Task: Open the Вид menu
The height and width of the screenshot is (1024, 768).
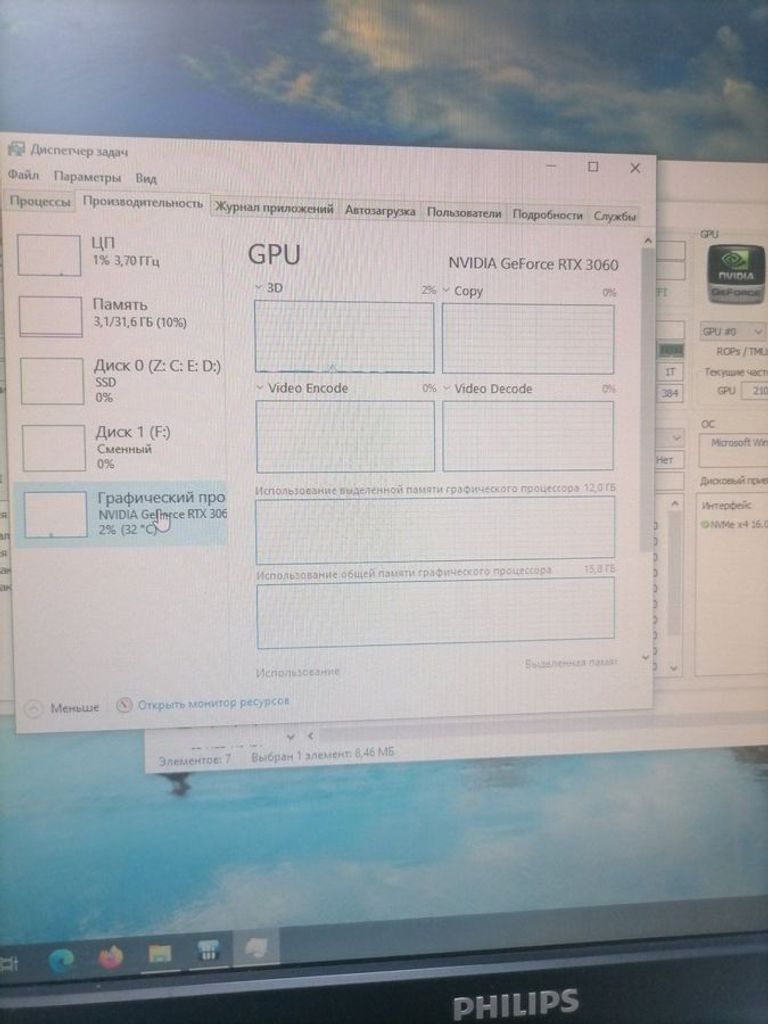Action: click(x=146, y=178)
